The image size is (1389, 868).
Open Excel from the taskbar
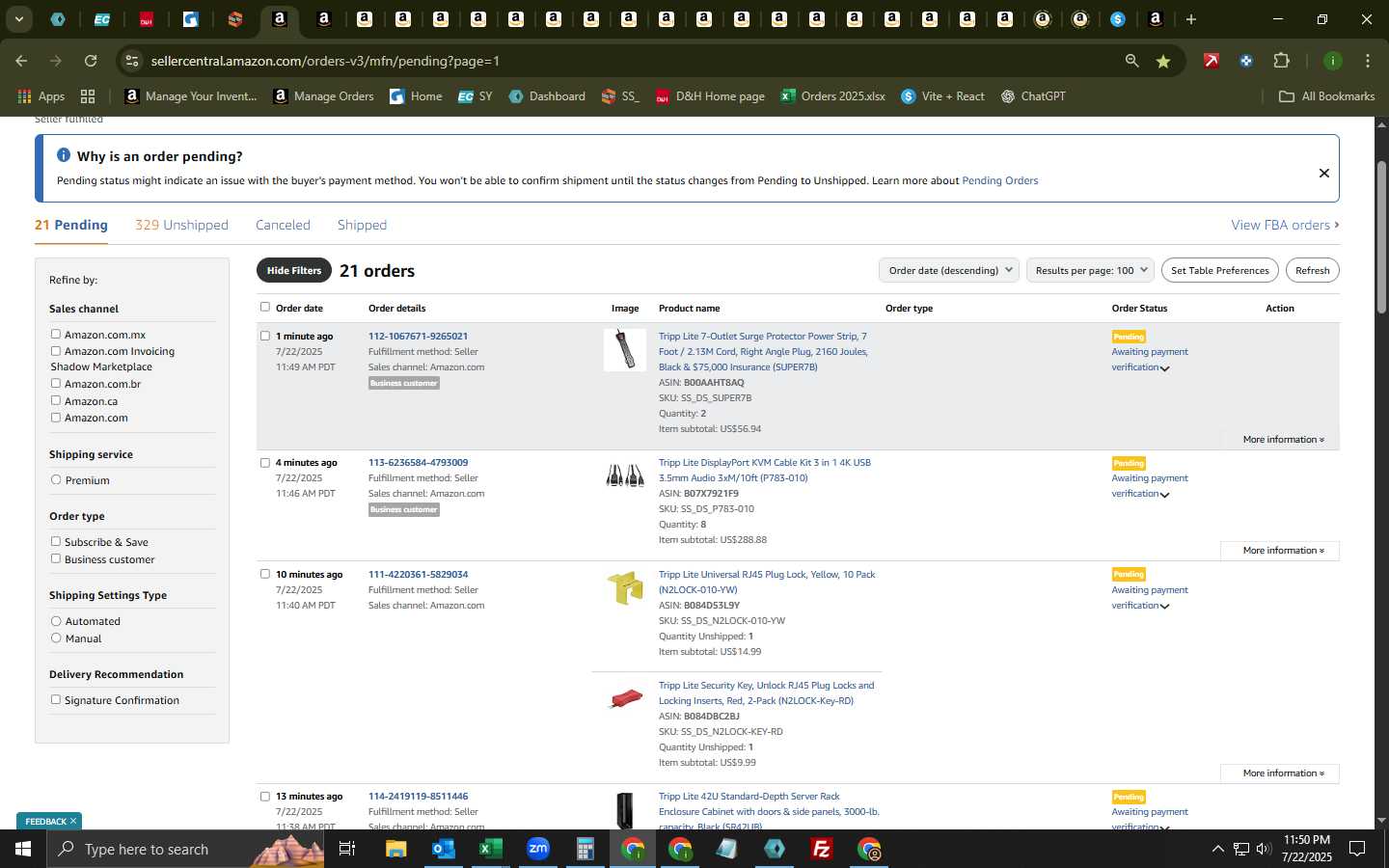(490, 849)
